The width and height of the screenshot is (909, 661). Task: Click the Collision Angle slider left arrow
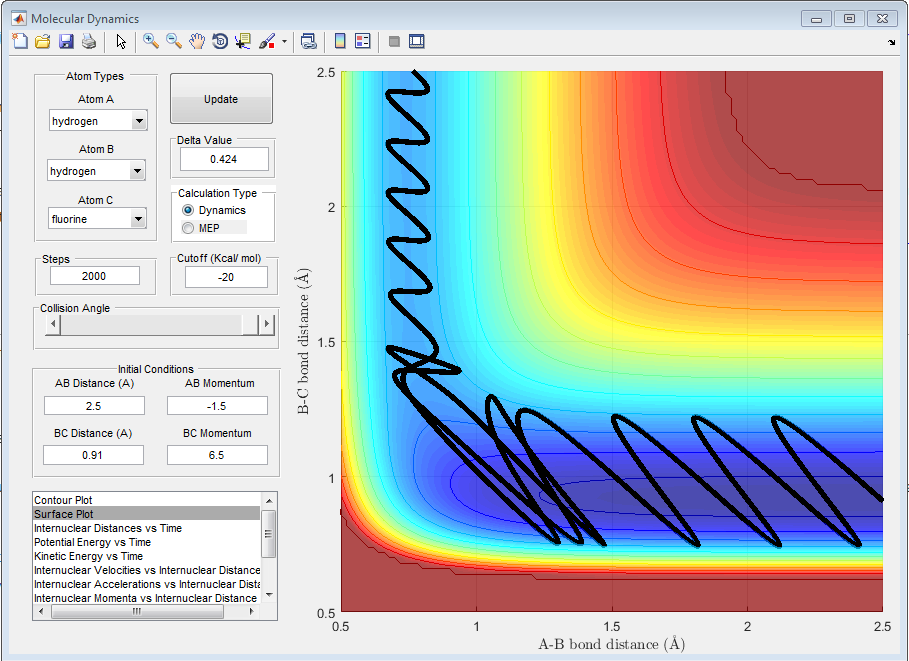click(x=53, y=324)
